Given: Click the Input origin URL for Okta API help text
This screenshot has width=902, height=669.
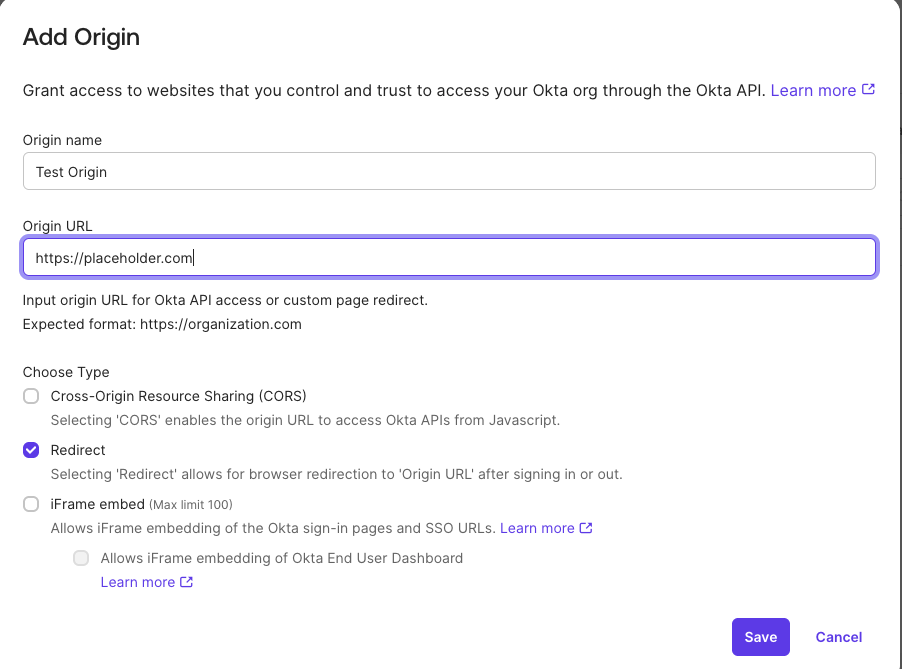Looking at the screenshot, I should point(225,300).
